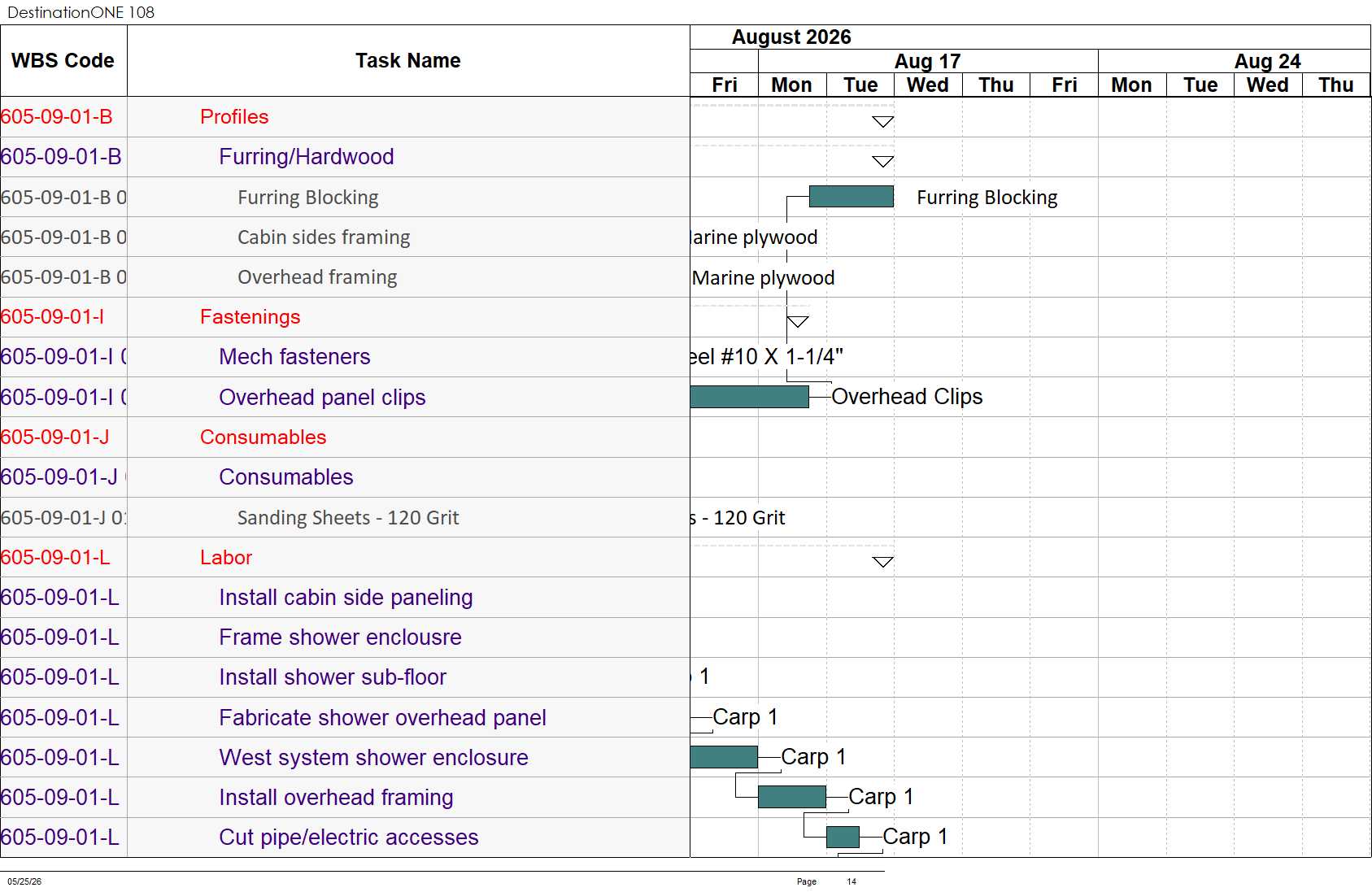
Task: Click the West system shower enclosure Gantt bar
Action: click(724, 757)
